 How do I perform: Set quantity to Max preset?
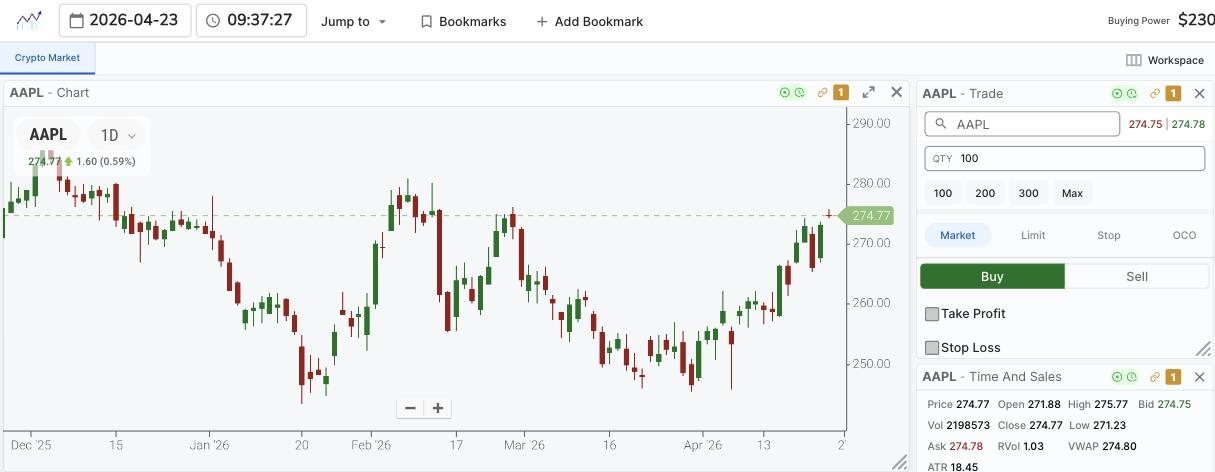coord(1072,193)
